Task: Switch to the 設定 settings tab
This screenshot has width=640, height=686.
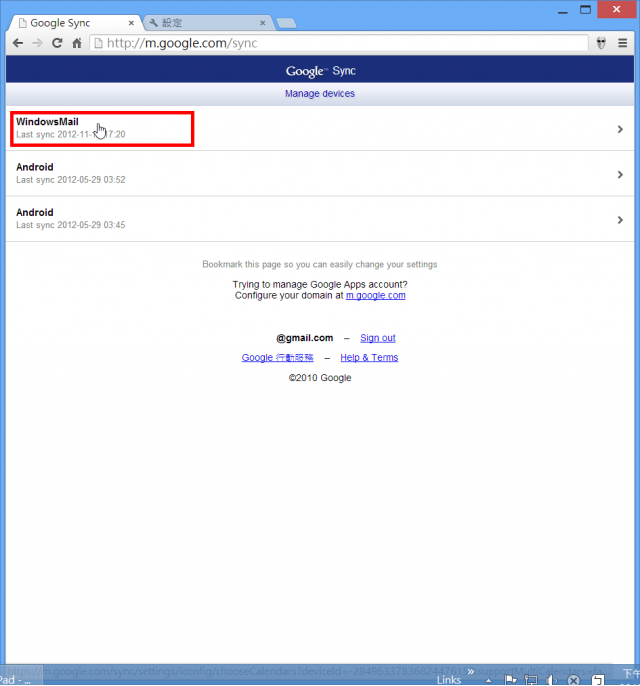Action: [206, 23]
